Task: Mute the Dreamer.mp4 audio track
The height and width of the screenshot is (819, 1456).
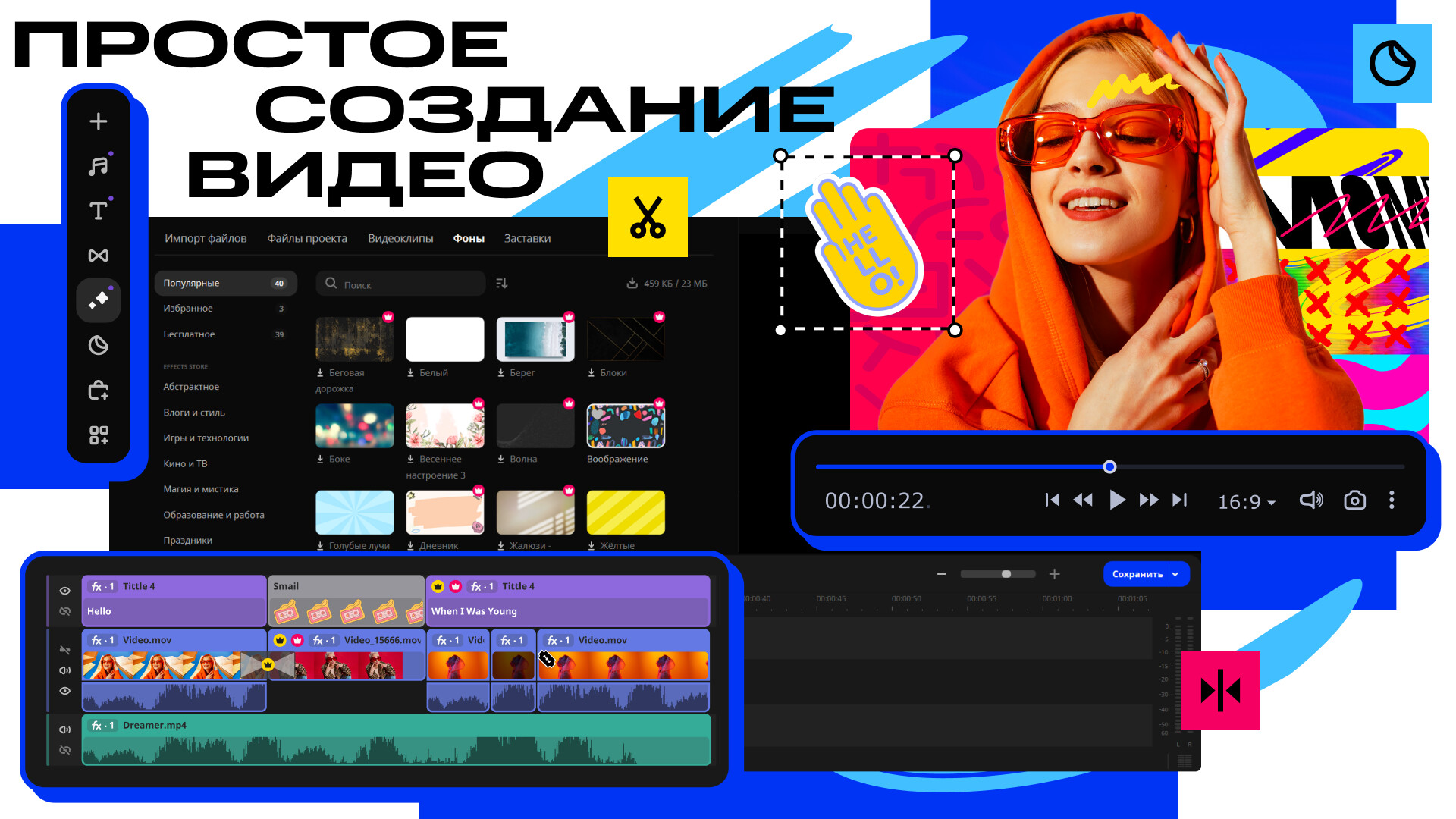Action: (x=65, y=730)
